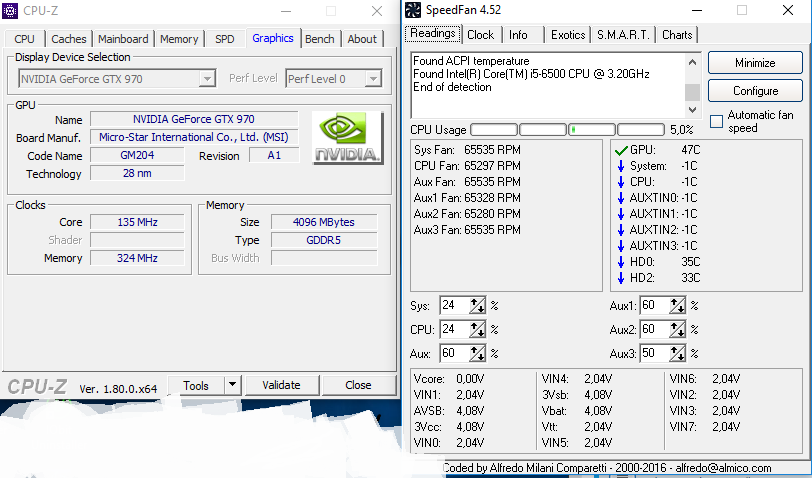Open the Mainboard tab

pos(123,39)
